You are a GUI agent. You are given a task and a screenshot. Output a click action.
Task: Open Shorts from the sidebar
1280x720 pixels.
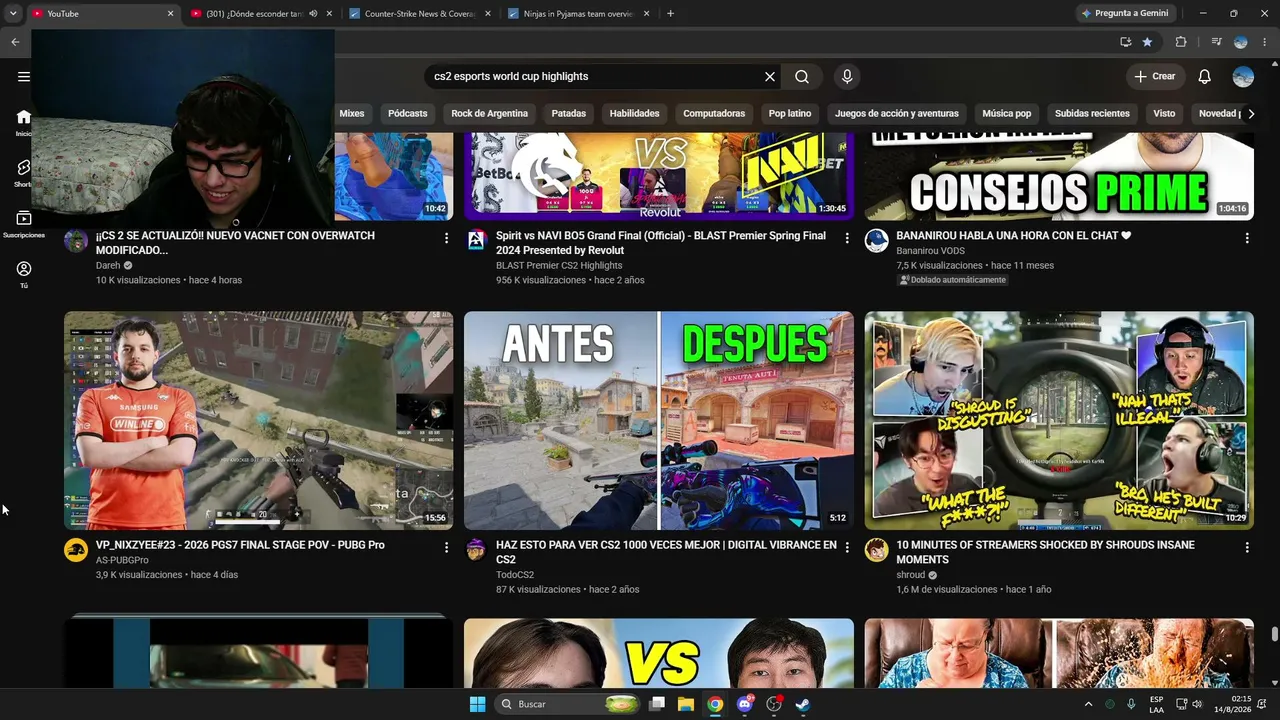24,173
